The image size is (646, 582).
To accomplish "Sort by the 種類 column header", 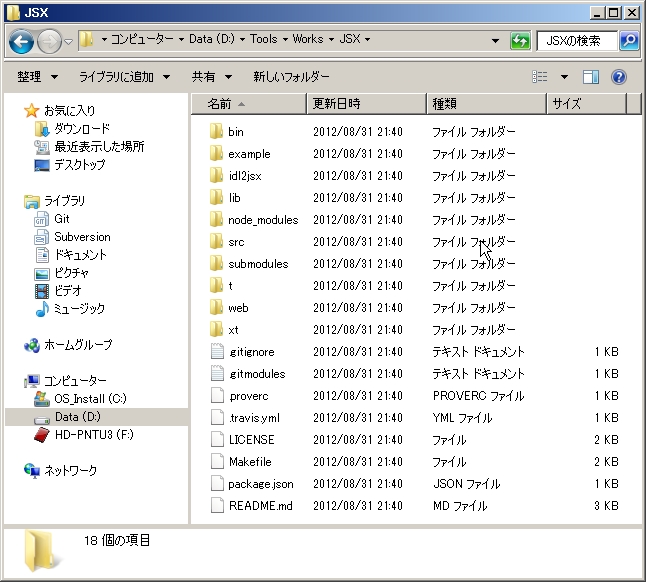I will (x=487, y=104).
